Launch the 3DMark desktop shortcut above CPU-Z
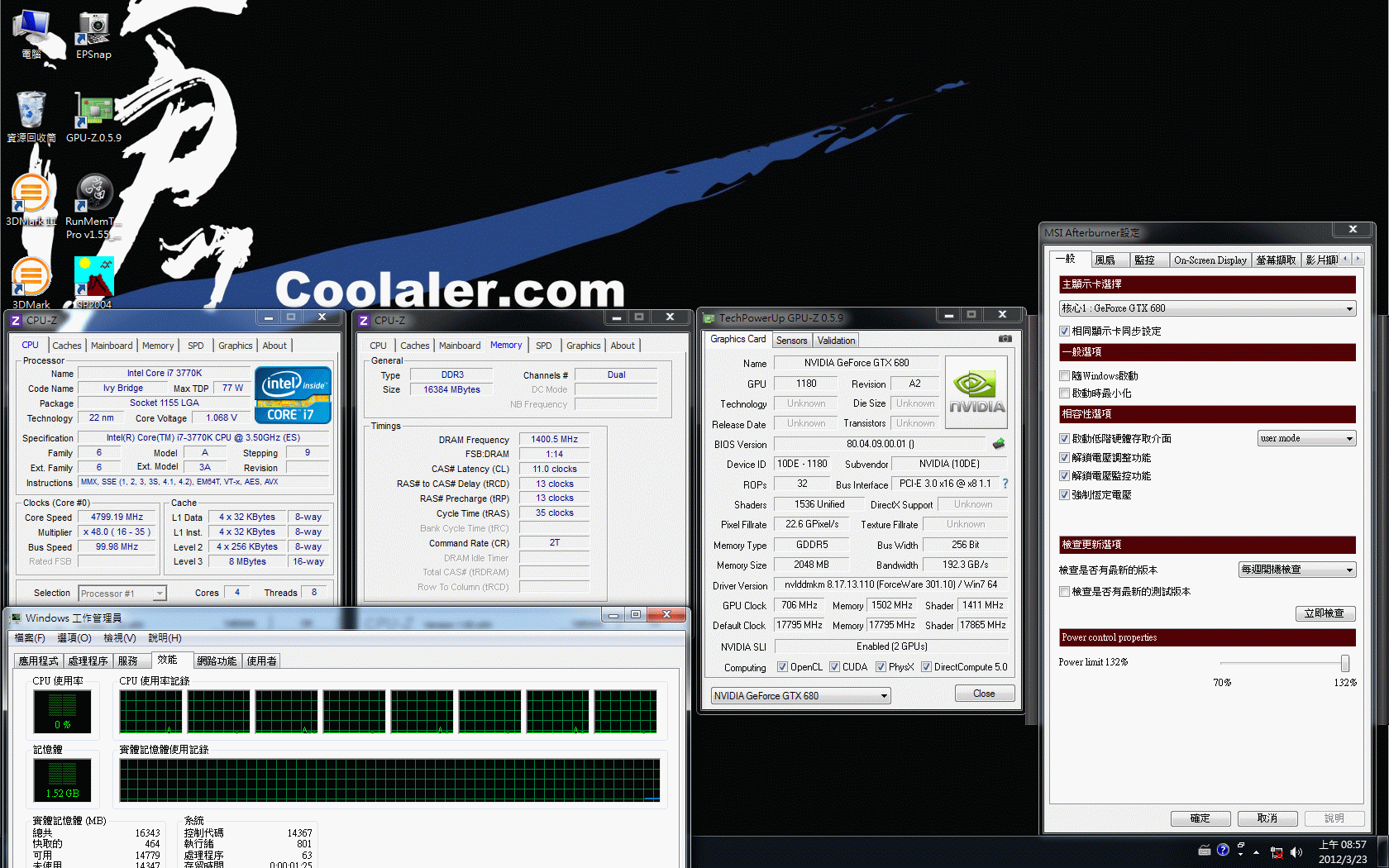 coord(31,283)
